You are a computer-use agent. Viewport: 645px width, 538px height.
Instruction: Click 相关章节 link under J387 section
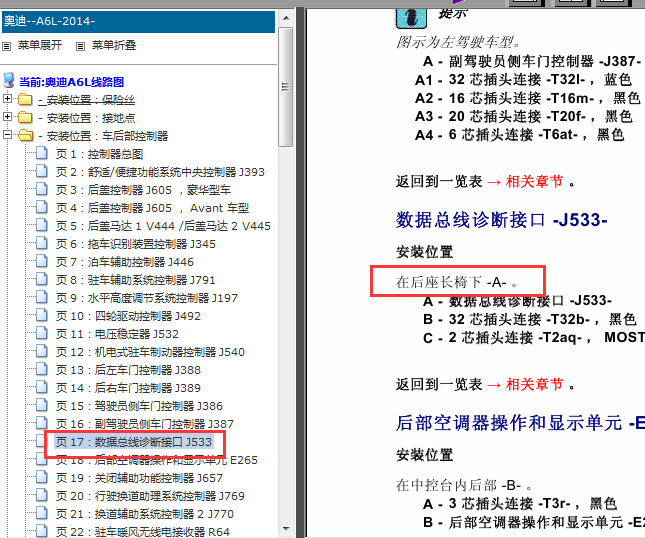pyautogui.click(x=534, y=181)
